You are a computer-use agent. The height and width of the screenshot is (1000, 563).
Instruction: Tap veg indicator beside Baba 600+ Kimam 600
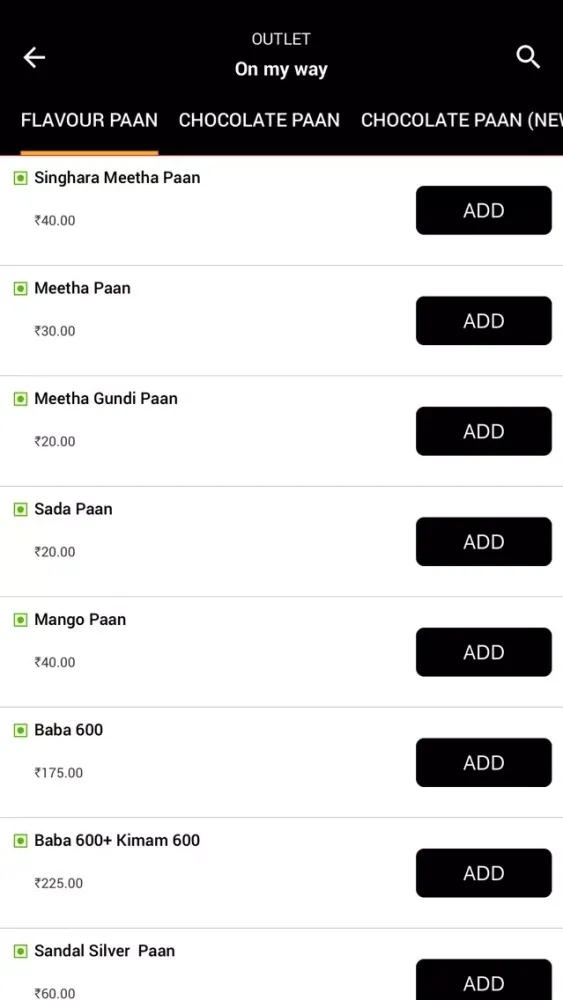click(x=20, y=841)
